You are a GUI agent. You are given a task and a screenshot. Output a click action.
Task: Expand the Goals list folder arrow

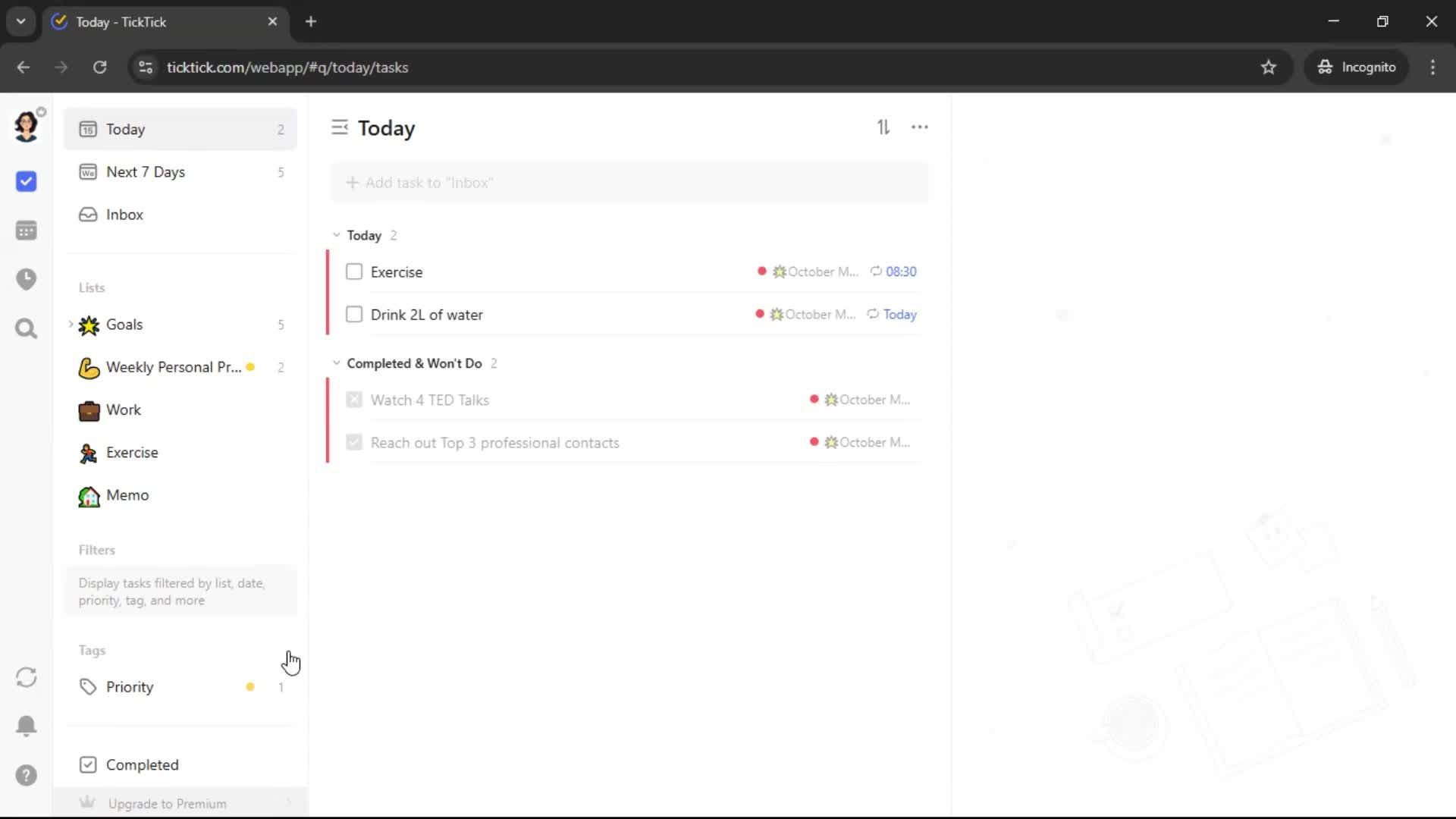(71, 325)
